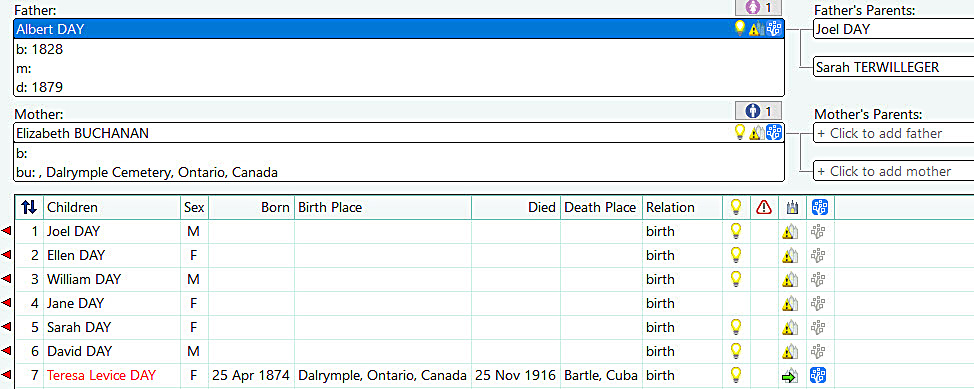
Task: Click the father's spouses count button
Action: tap(758, 7)
